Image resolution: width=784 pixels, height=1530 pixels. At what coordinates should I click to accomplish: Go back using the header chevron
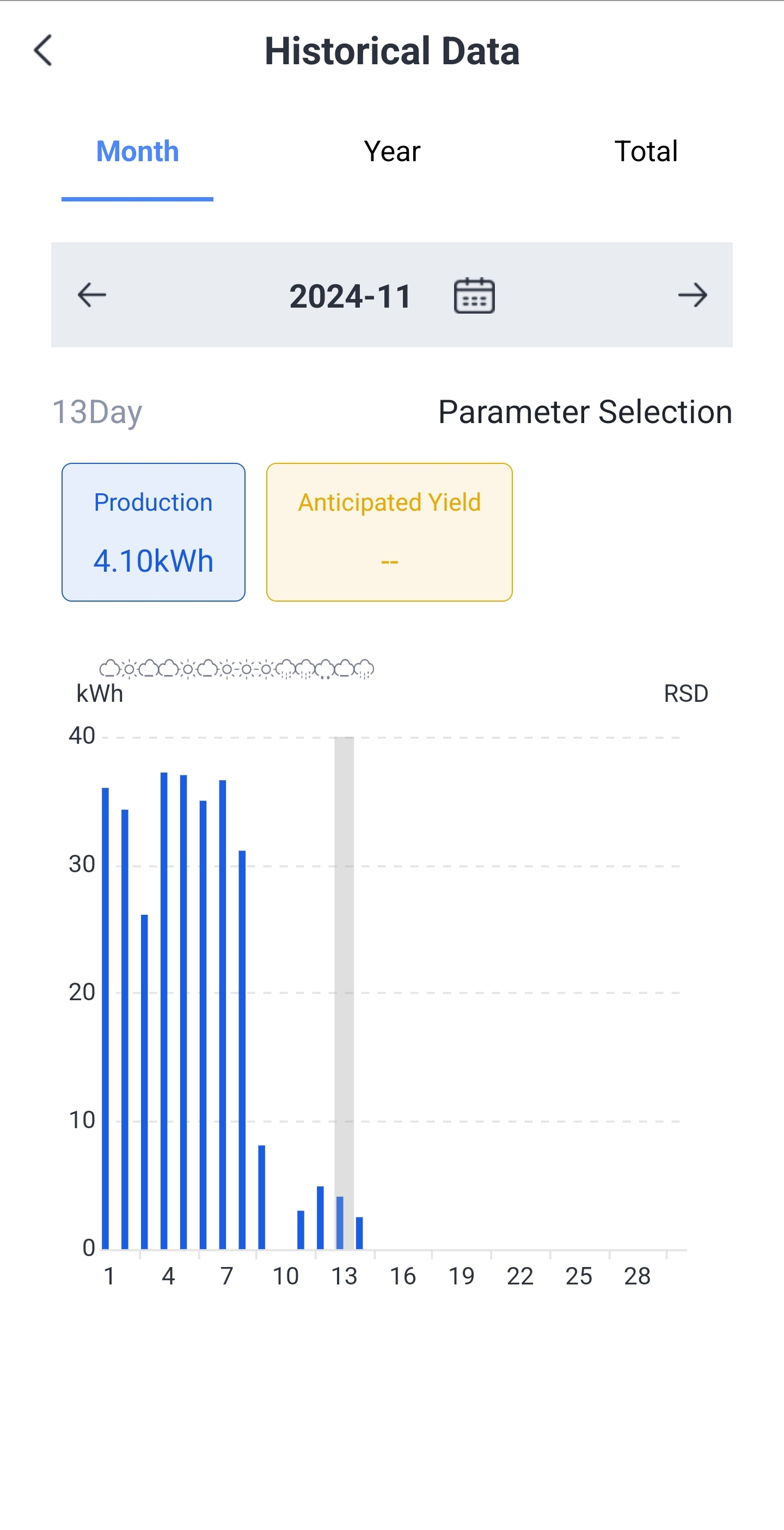(44, 51)
